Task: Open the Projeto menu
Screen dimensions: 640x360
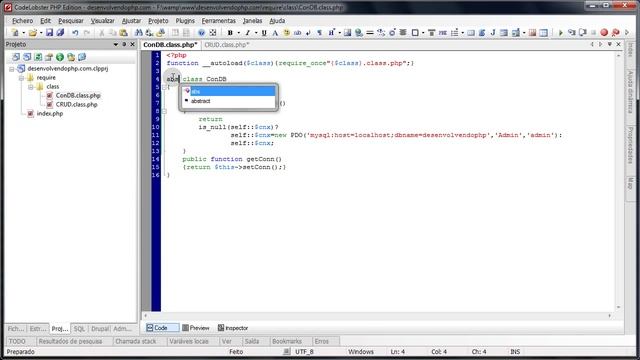Action: (x=158, y=20)
